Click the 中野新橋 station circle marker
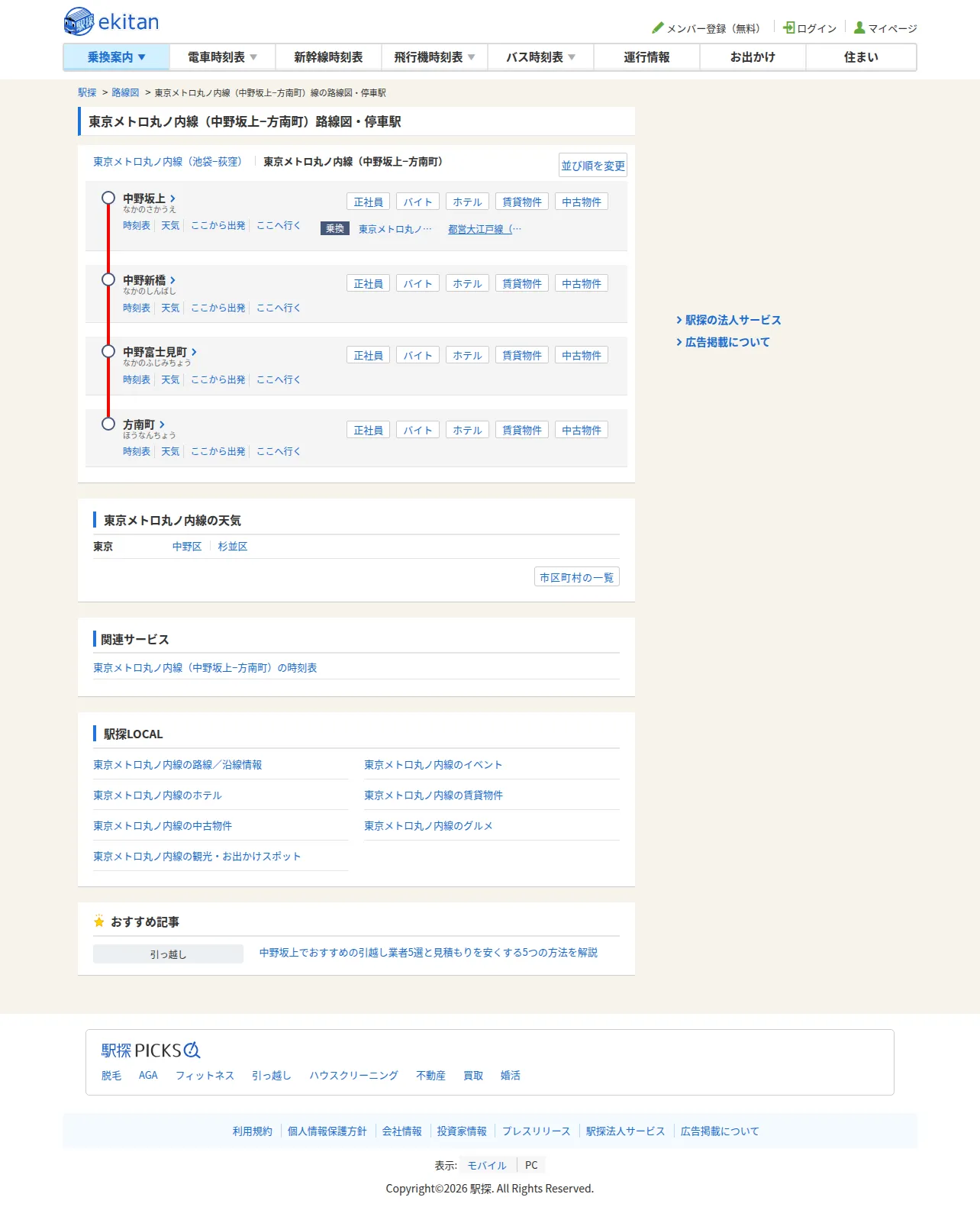The width and height of the screenshot is (980, 1207). pyautogui.click(x=108, y=279)
